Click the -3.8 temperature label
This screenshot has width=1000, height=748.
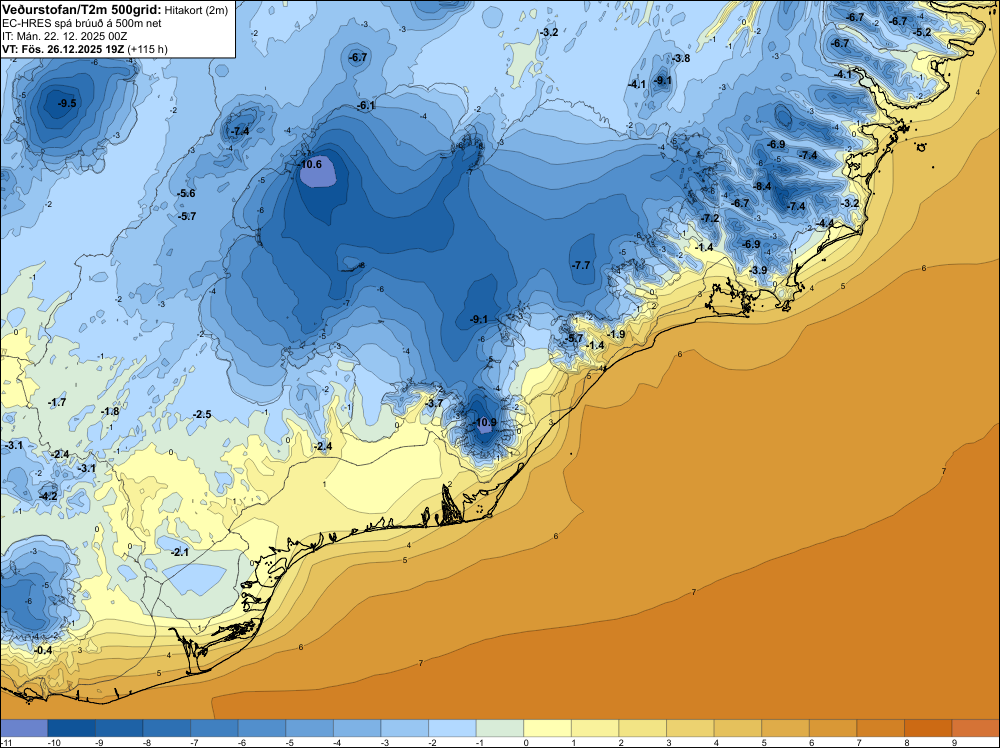[x=680, y=58]
